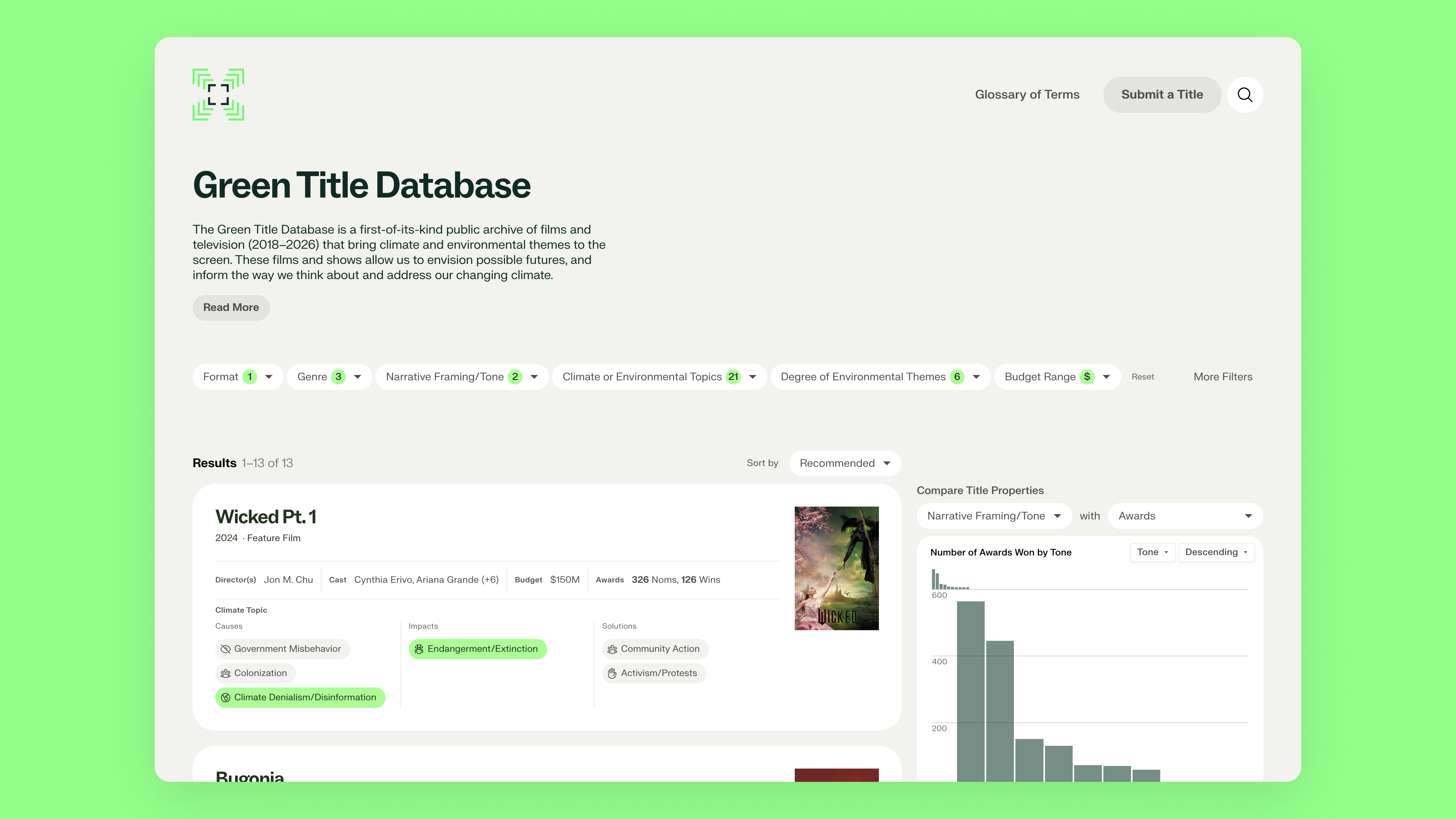Show More Filters
The width and height of the screenshot is (1456, 819).
(1222, 377)
